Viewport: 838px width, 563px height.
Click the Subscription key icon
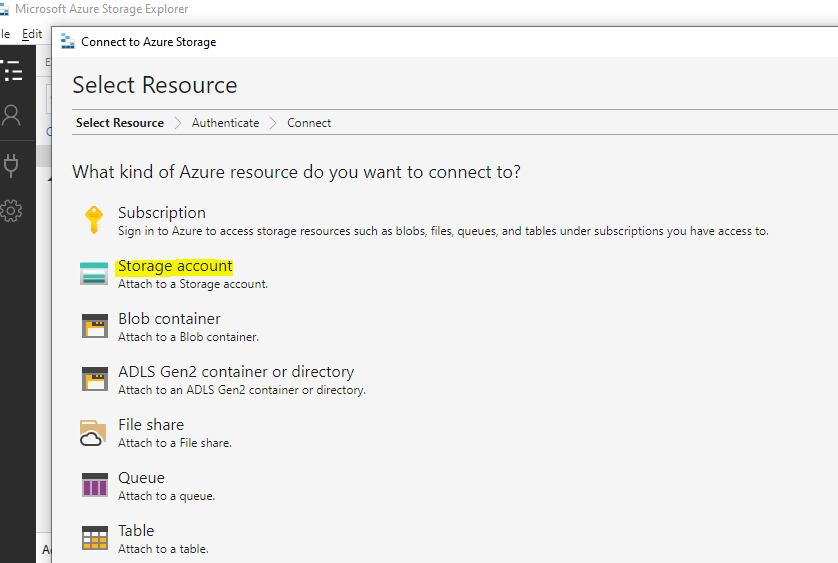click(94, 220)
